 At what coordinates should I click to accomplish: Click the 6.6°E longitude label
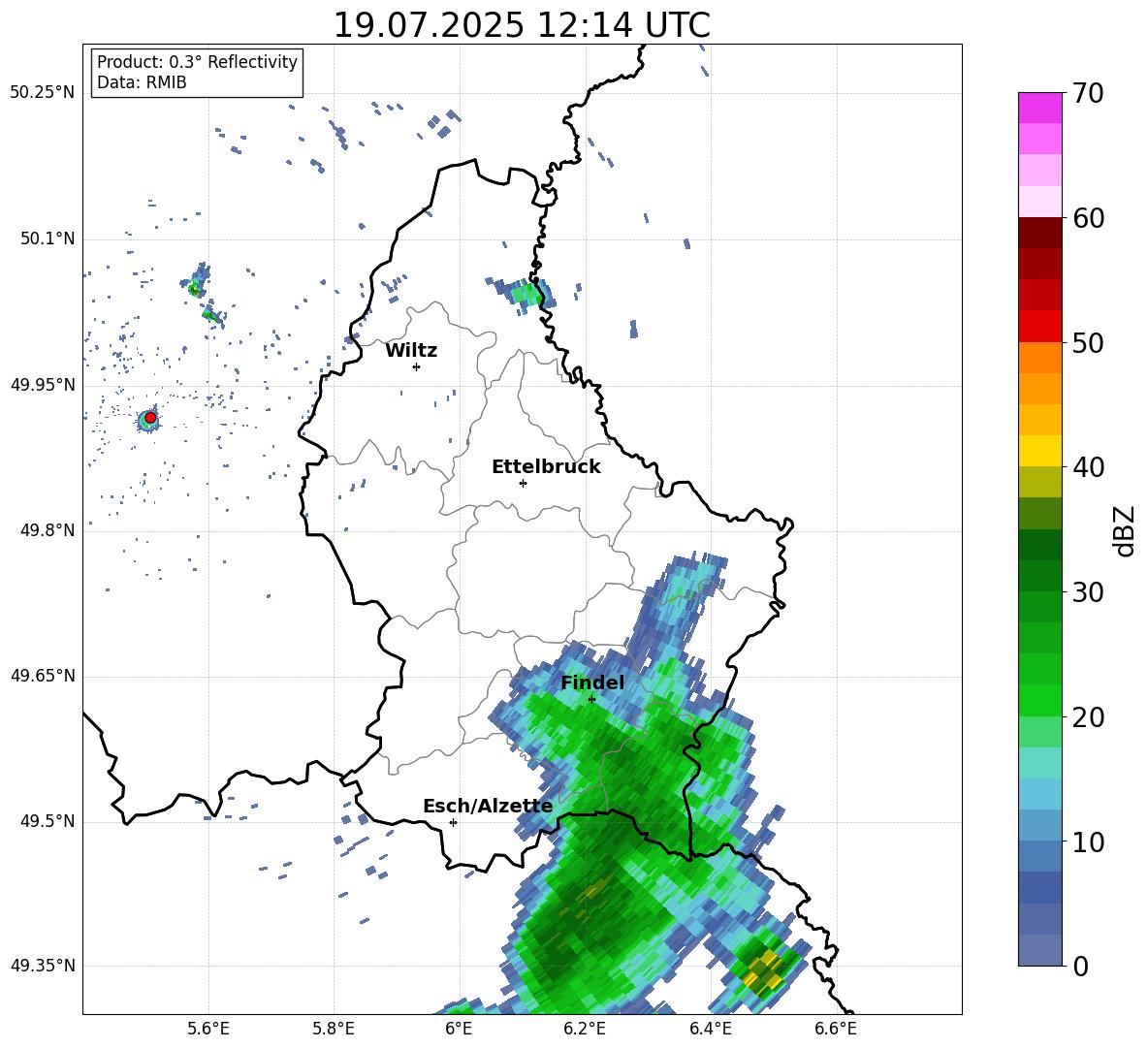point(836,1029)
